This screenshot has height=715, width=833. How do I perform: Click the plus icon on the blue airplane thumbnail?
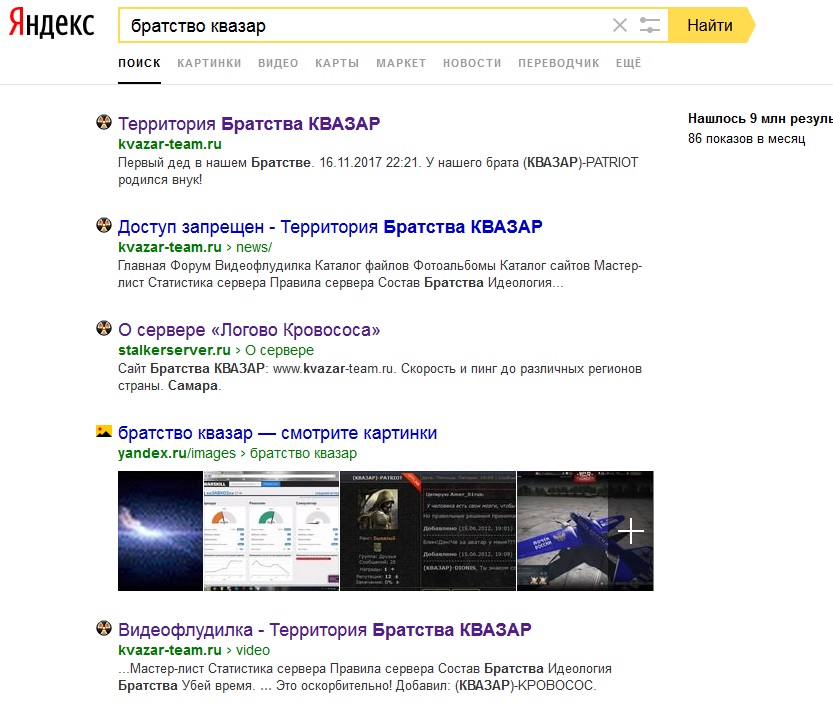coord(631,531)
